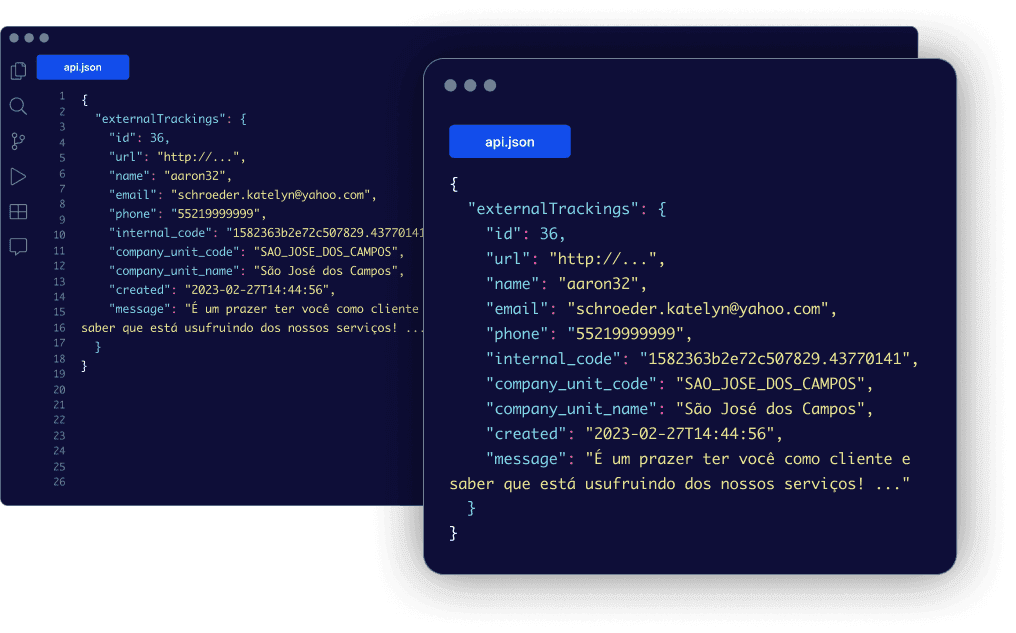
Task: Open the grid/table panel icon
Action: click(18, 211)
